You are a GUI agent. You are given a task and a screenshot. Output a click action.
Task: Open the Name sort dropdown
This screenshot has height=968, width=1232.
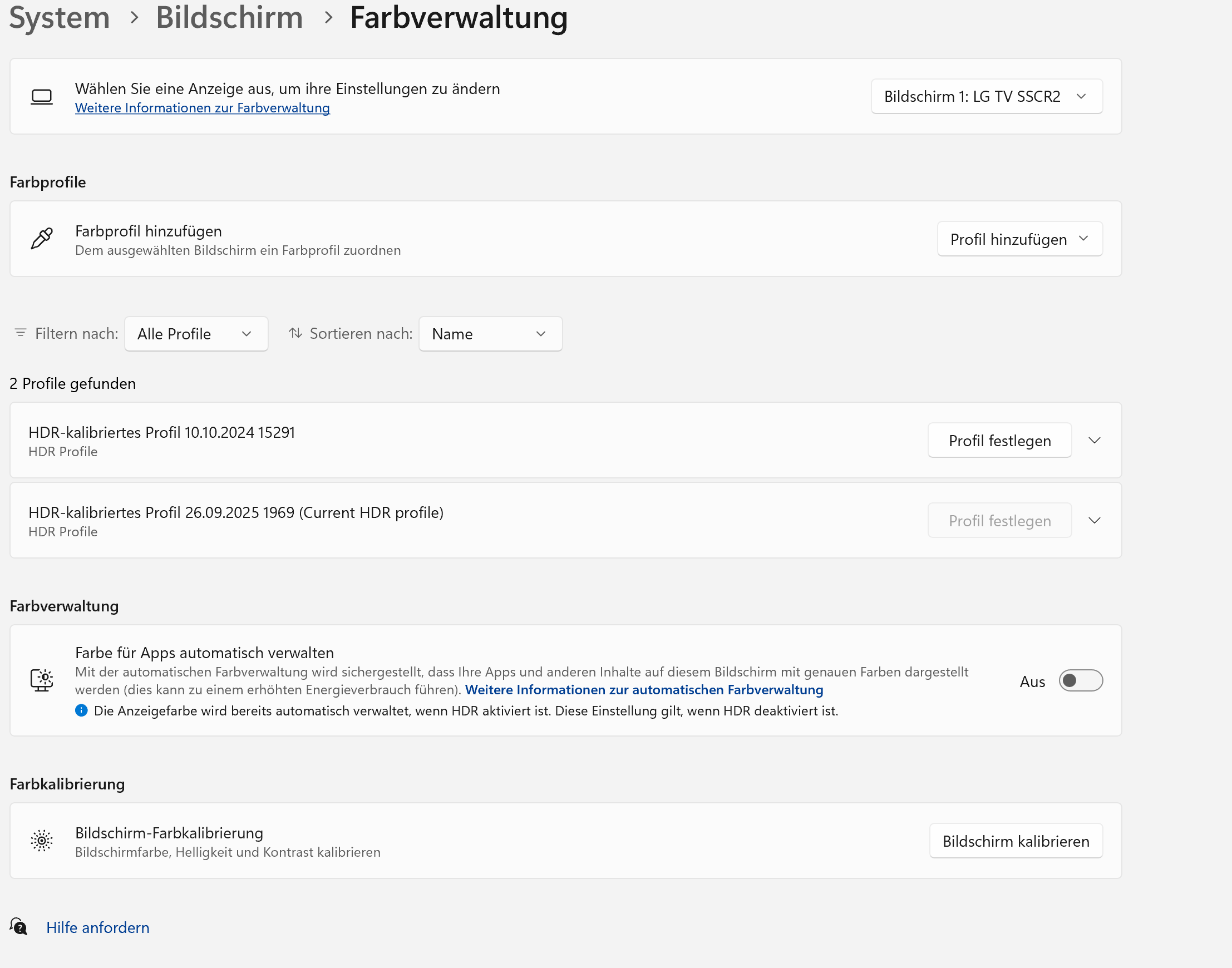tap(490, 334)
